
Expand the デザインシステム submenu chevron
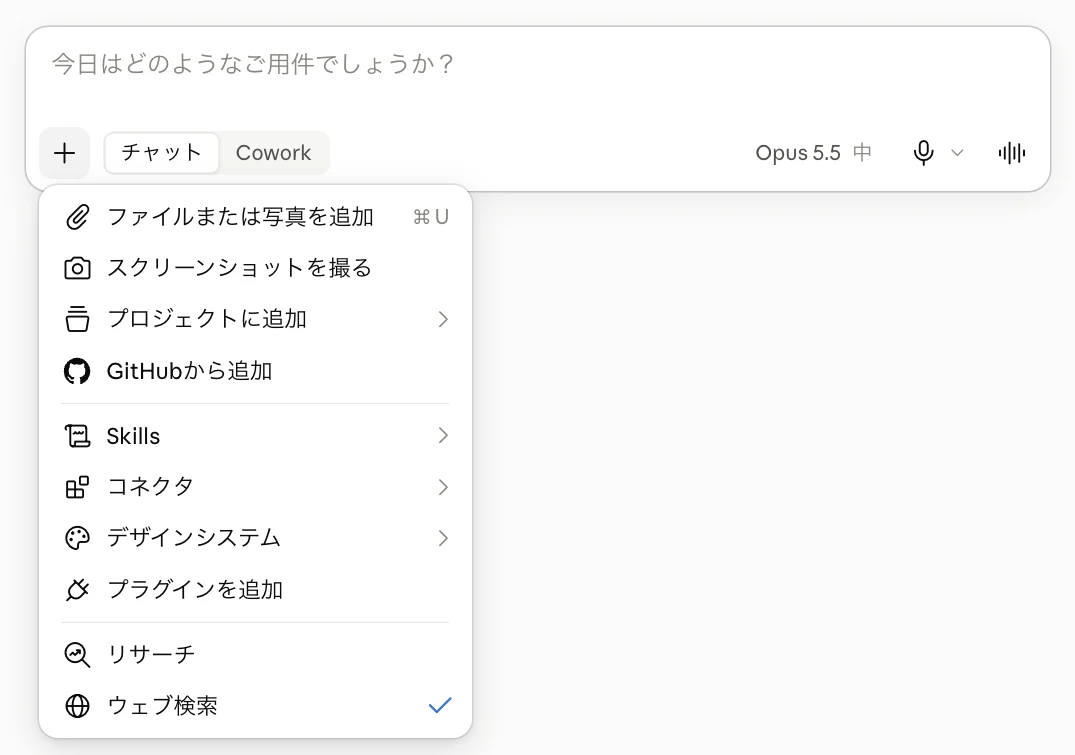443,538
